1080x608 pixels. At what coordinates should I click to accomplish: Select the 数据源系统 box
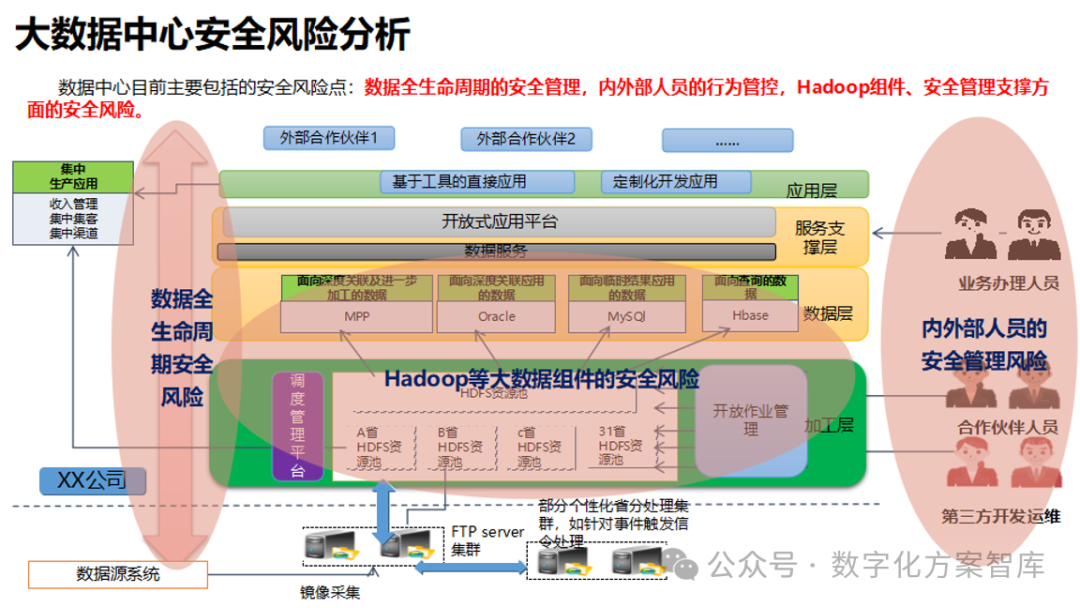coord(118,574)
